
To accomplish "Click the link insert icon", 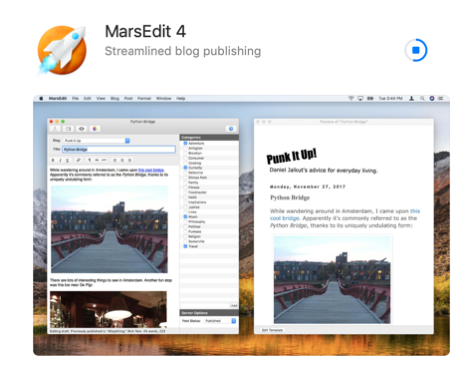I will tap(78, 160).
